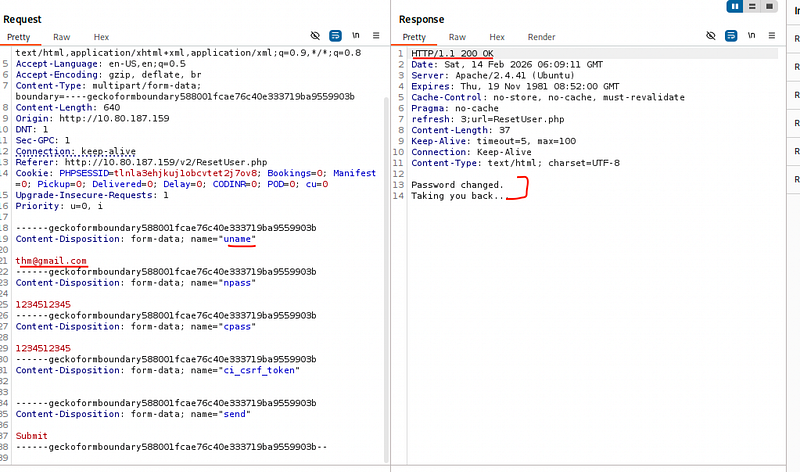Switch to the Response Hex tab
Viewport: 800px width, 472px height.
[496, 37]
